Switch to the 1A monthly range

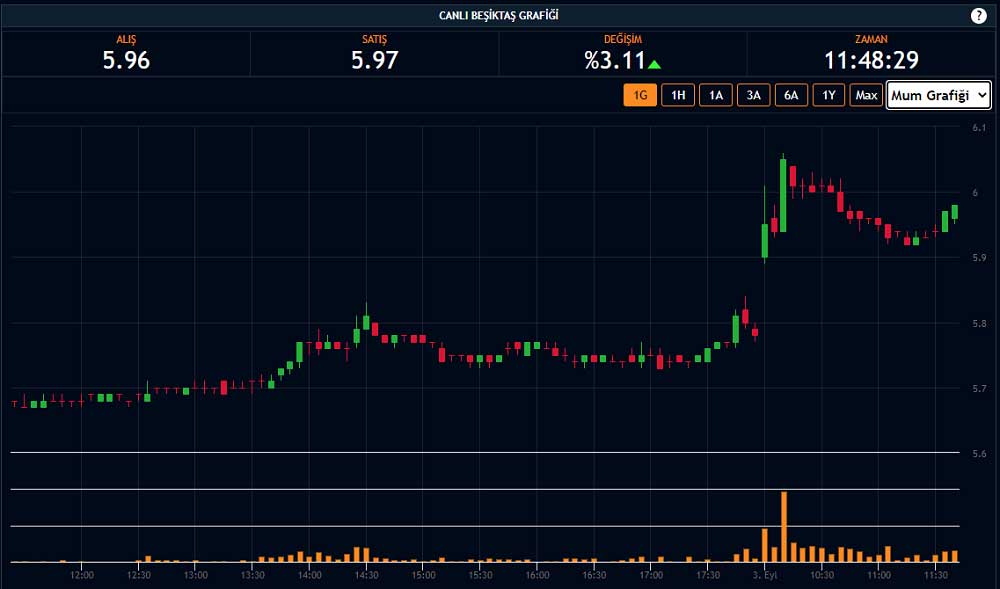(x=716, y=95)
